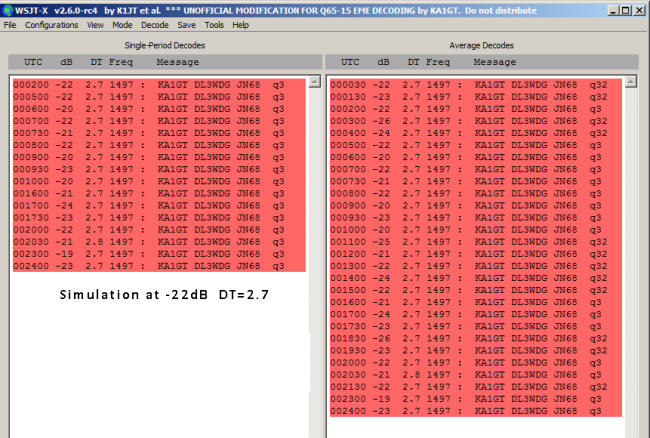The height and width of the screenshot is (438, 650).
Task: Select Single-Period Decodes row 002000
Action: pyautogui.click(x=159, y=230)
